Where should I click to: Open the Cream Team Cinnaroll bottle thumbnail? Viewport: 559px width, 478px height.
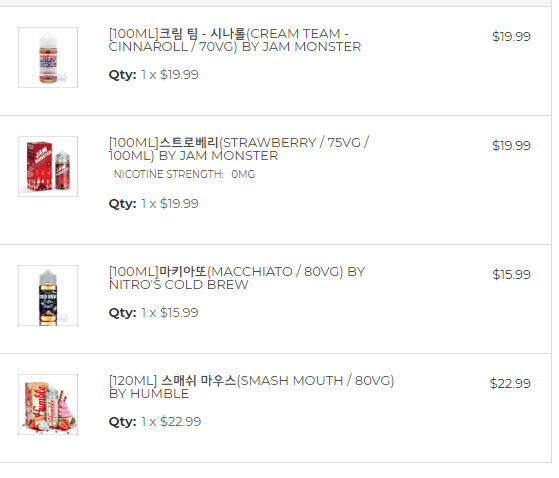[48, 57]
